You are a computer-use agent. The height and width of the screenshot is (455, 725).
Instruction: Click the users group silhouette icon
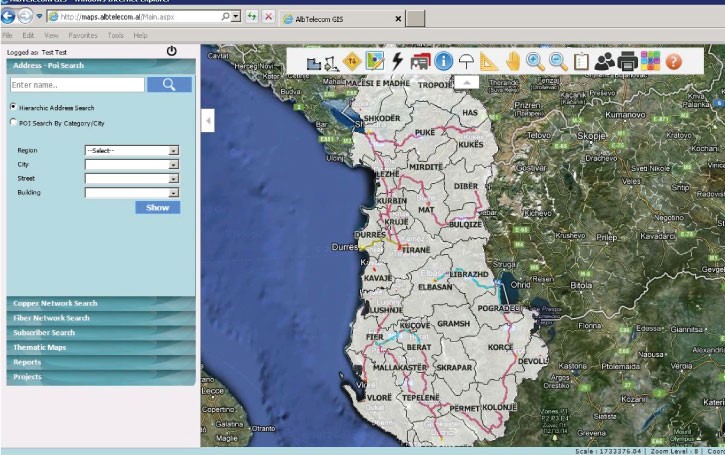pyautogui.click(x=604, y=61)
